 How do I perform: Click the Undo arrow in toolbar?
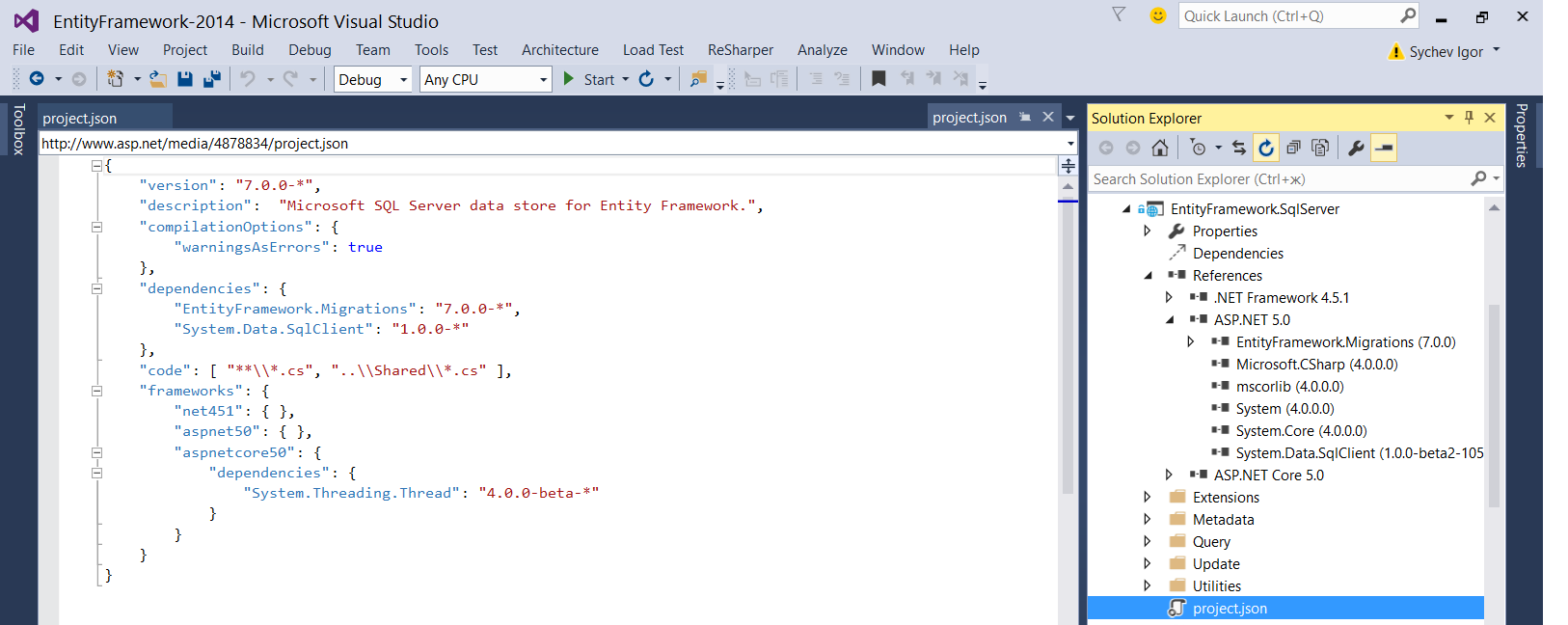click(x=248, y=79)
